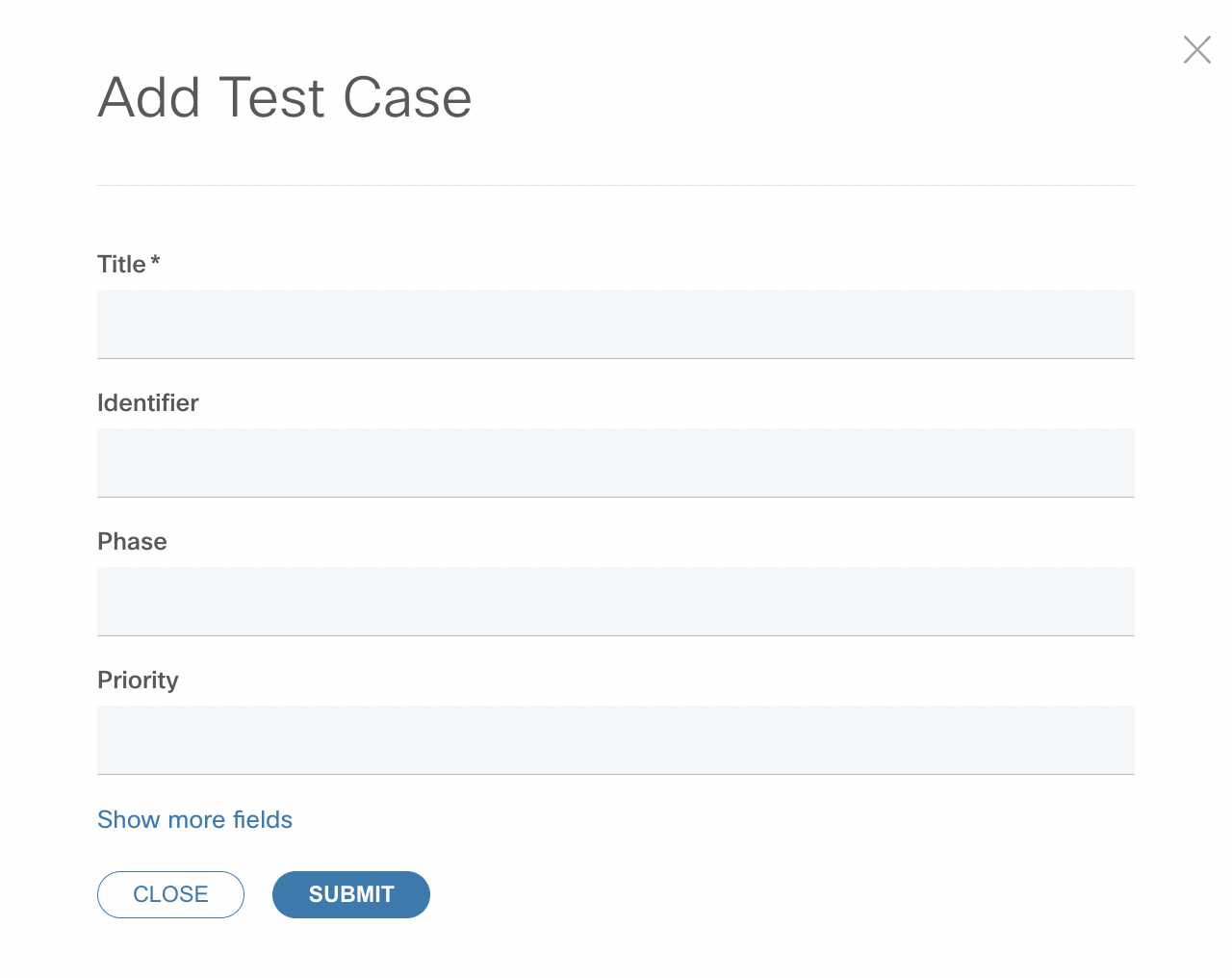Image resolution: width=1232 pixels, height=978 pixels.
Task: Select the Phase label
Action: 132,542
